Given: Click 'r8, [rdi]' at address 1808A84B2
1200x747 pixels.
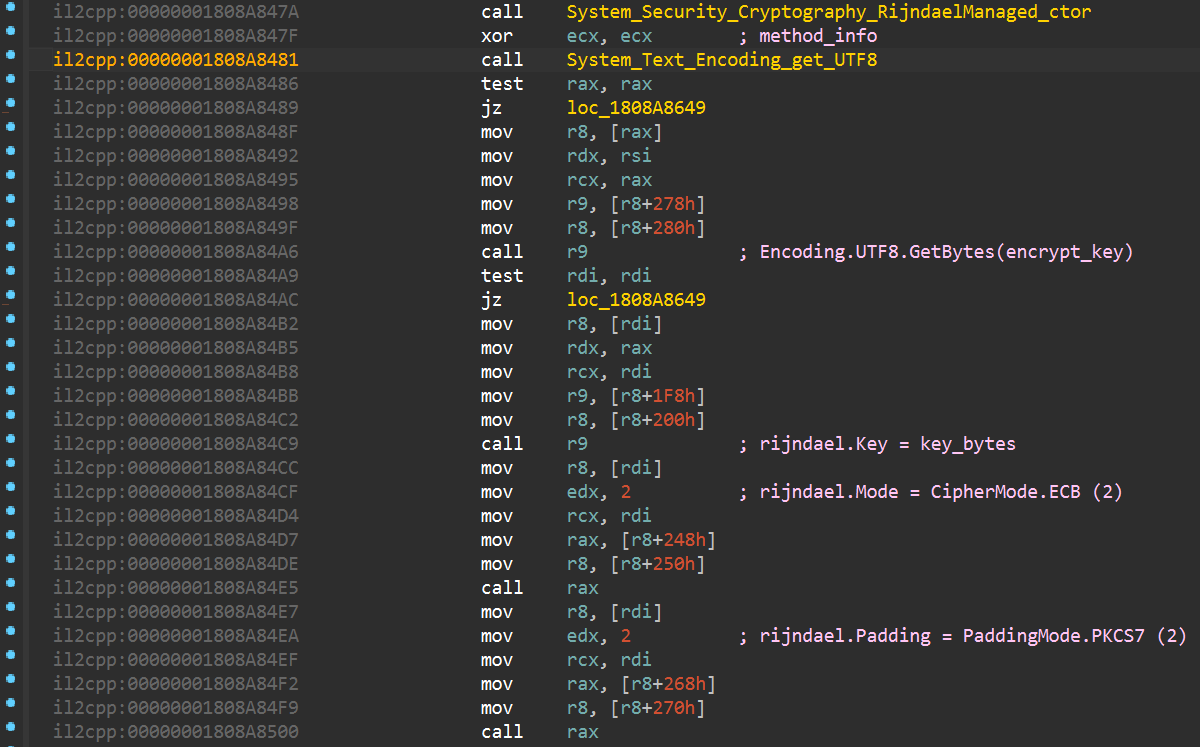Looking at the screenshot, I should point(614,324).
